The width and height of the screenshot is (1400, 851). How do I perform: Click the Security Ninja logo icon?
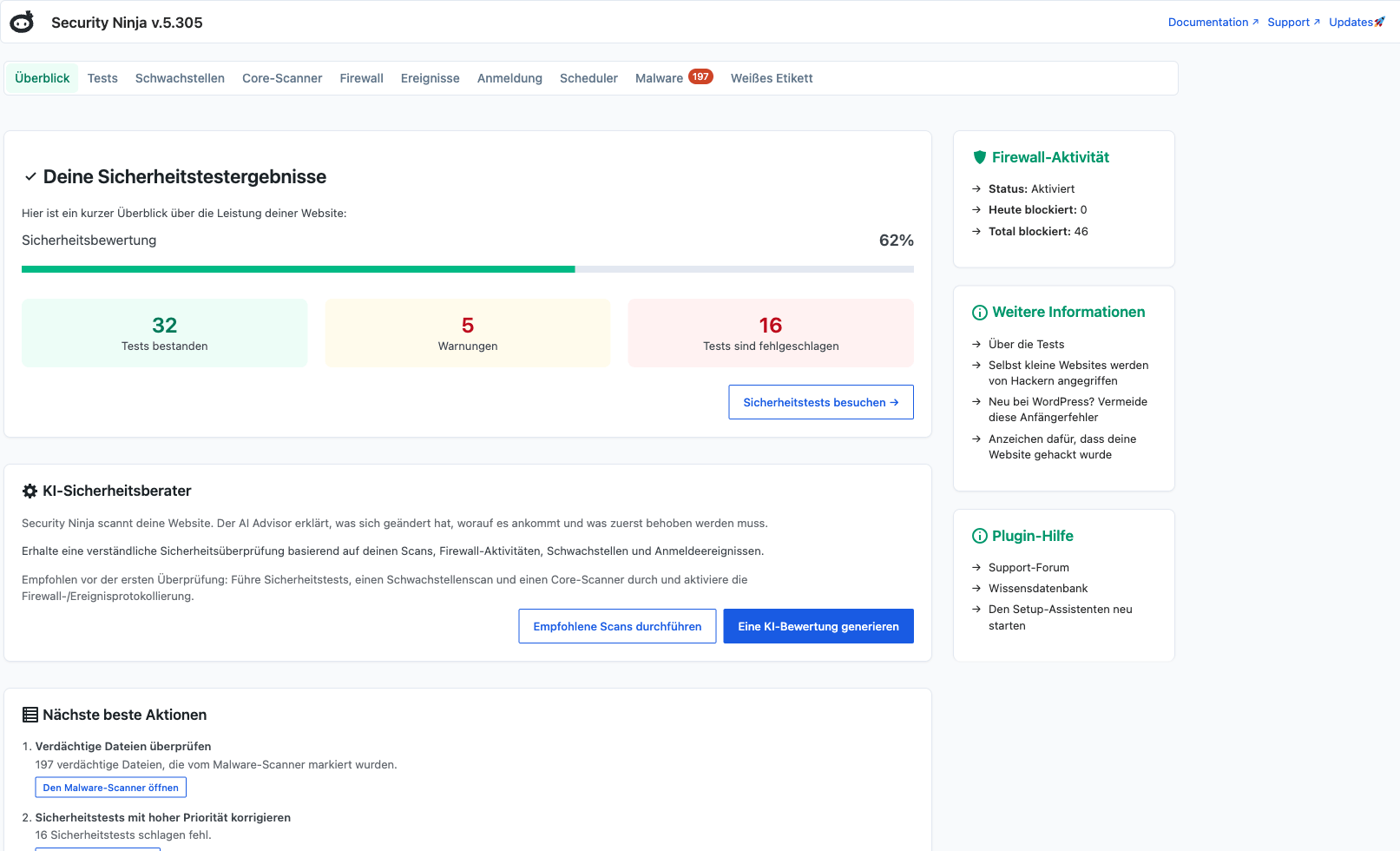(22, 22)
